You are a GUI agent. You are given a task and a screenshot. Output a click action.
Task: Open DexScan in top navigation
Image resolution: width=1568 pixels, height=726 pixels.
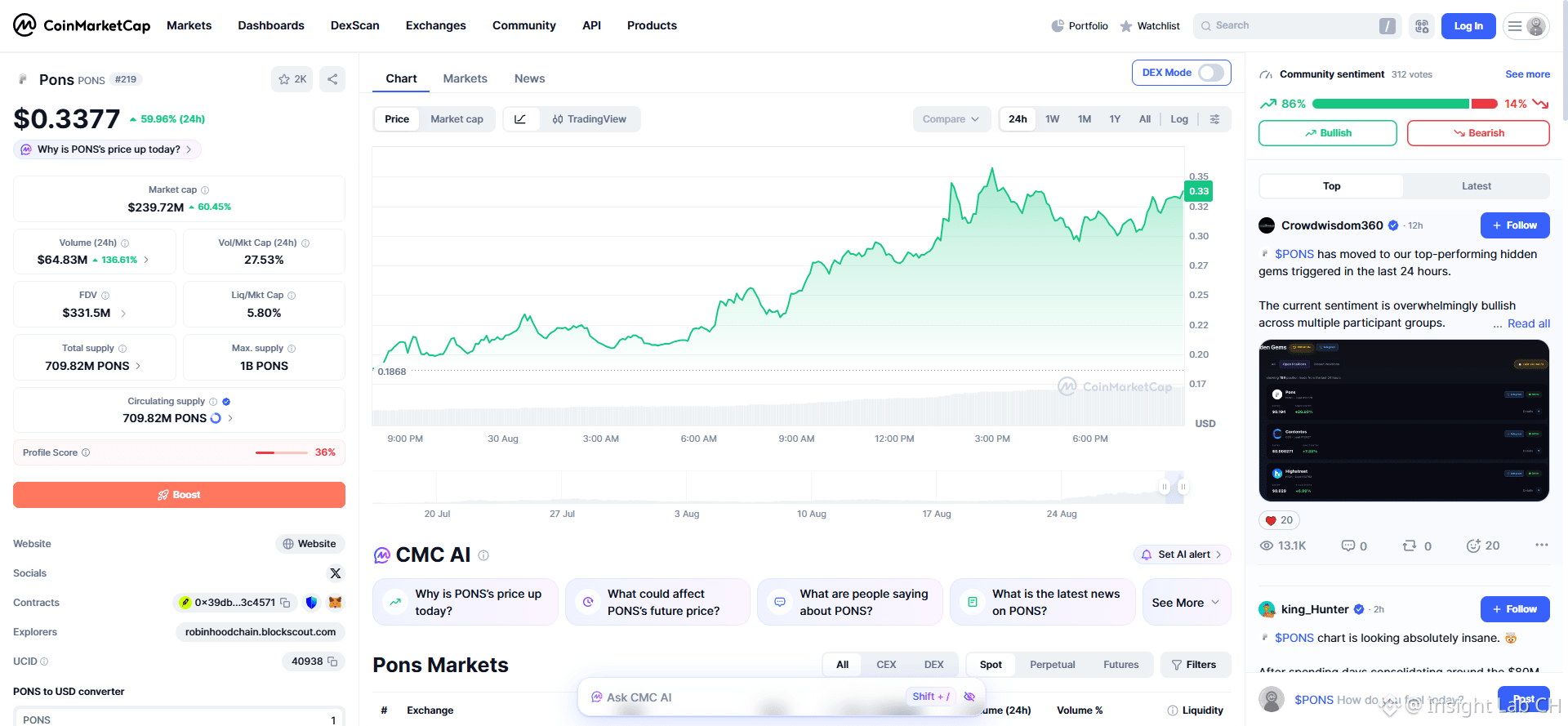point(355,25)
